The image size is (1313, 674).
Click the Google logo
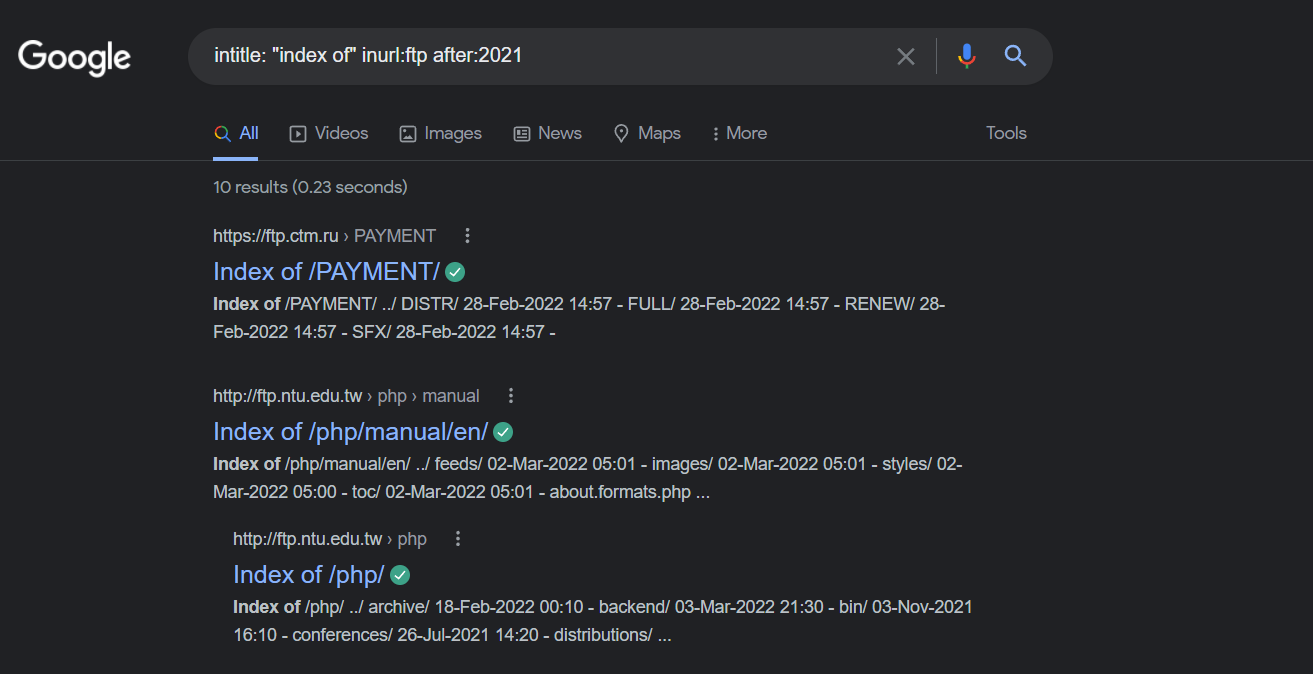click(75, 57)
